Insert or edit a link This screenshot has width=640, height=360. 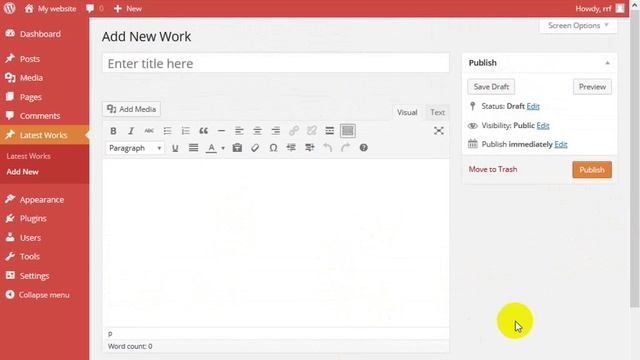(x=293, y=131)
